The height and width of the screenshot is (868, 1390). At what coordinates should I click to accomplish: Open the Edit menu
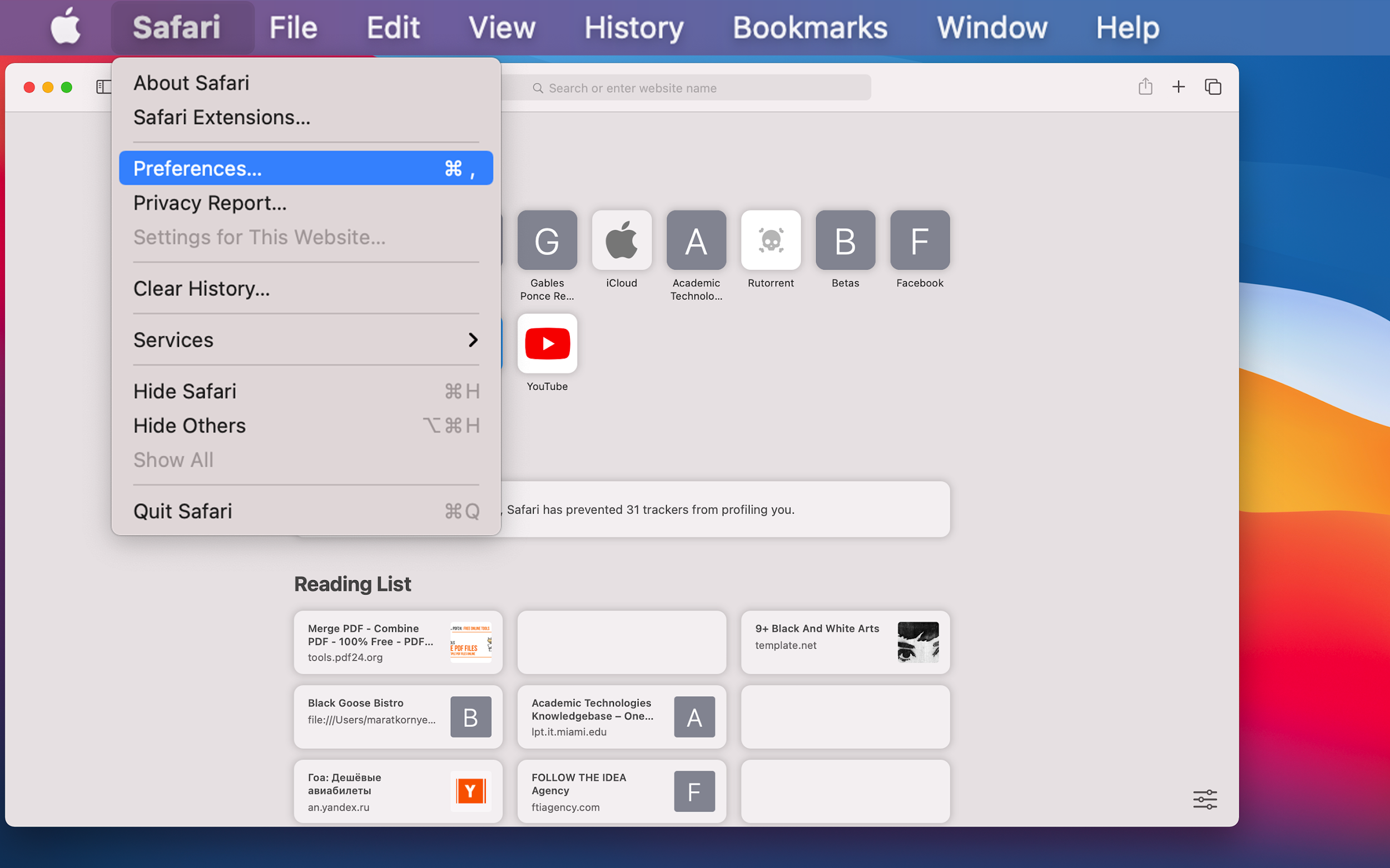pyautogui.click(x=394, y=27)
